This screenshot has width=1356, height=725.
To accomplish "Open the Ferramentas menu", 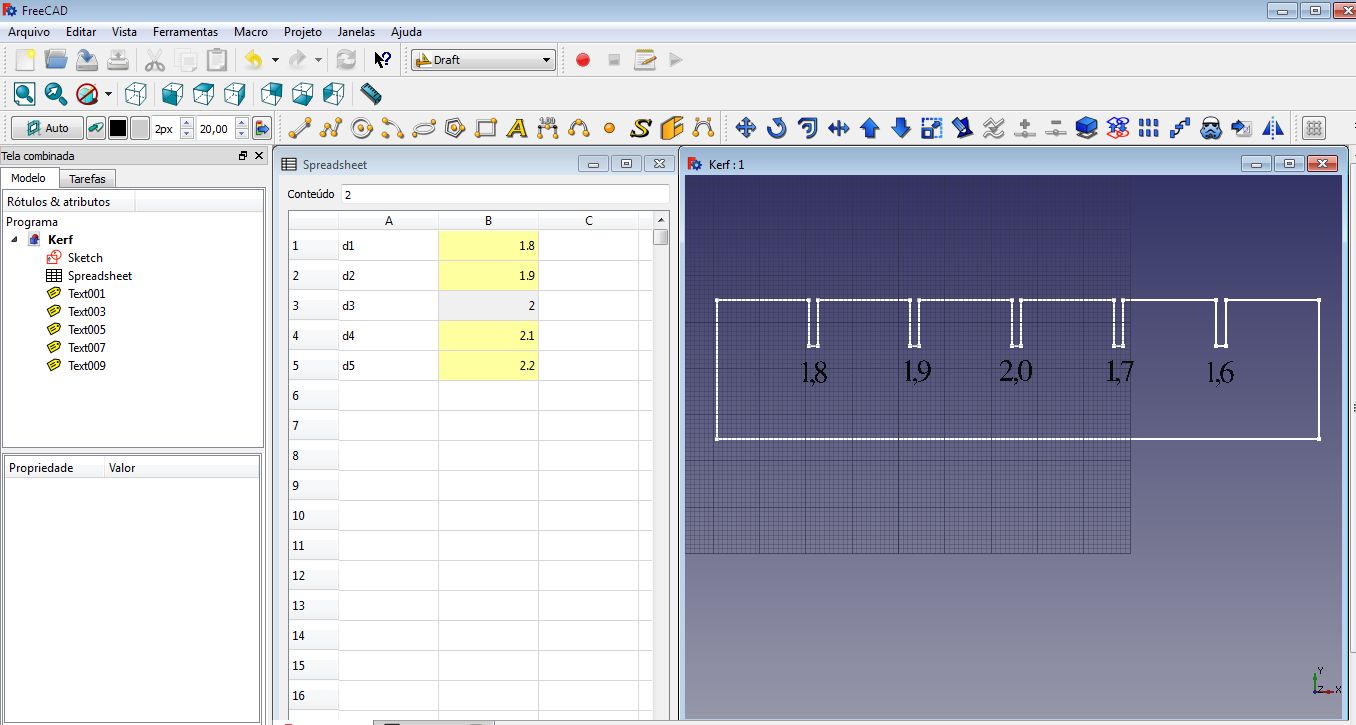I will tap(185, 32).
